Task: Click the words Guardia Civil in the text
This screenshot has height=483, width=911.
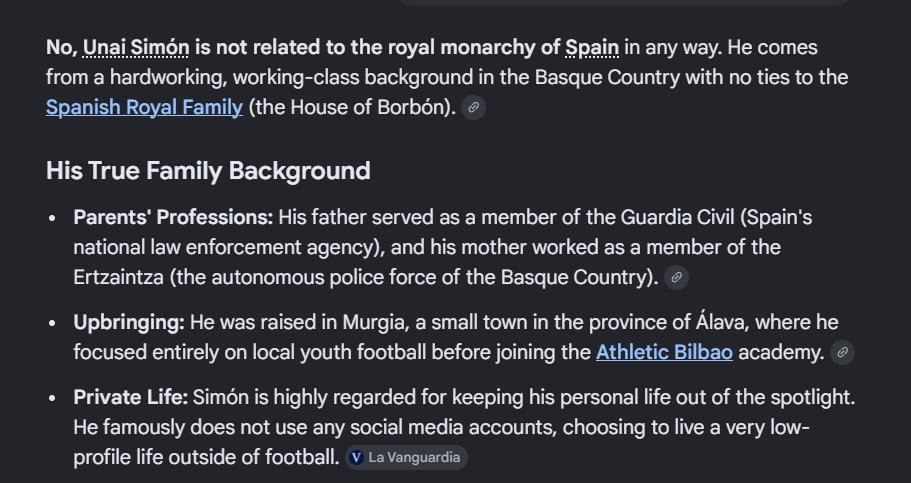Action: tap(677, 217)
